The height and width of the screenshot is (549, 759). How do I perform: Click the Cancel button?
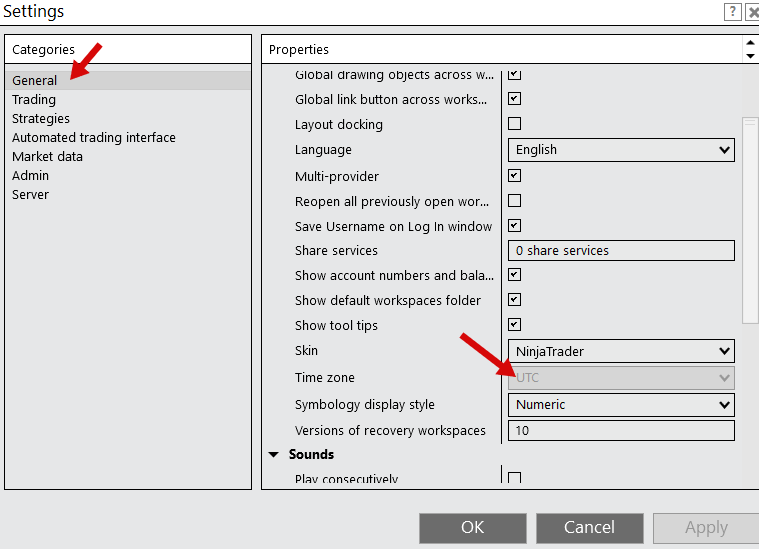pyautogui.click(x=589, y=527)
